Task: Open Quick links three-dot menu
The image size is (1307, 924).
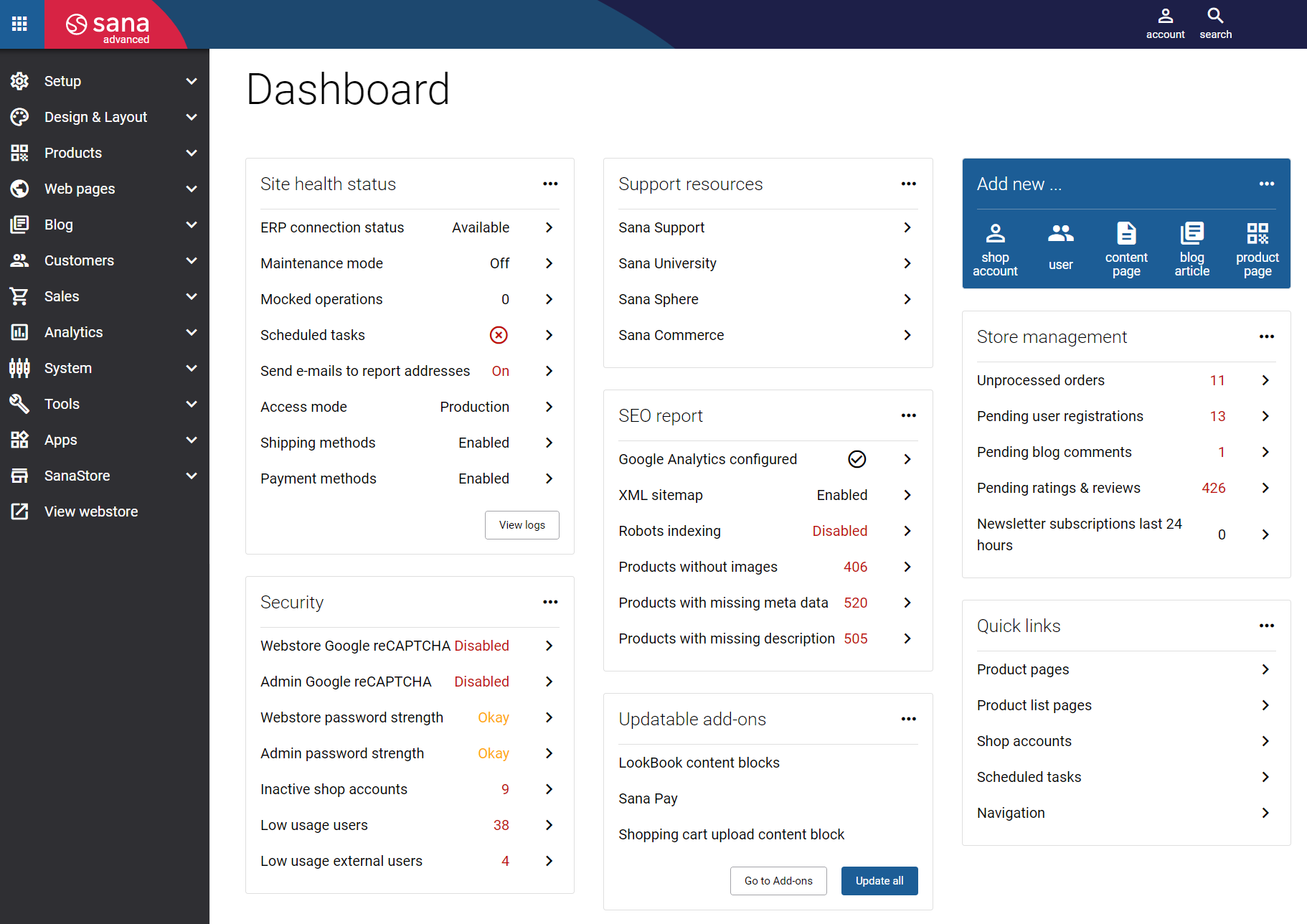Action: [x=1267, y=626]
